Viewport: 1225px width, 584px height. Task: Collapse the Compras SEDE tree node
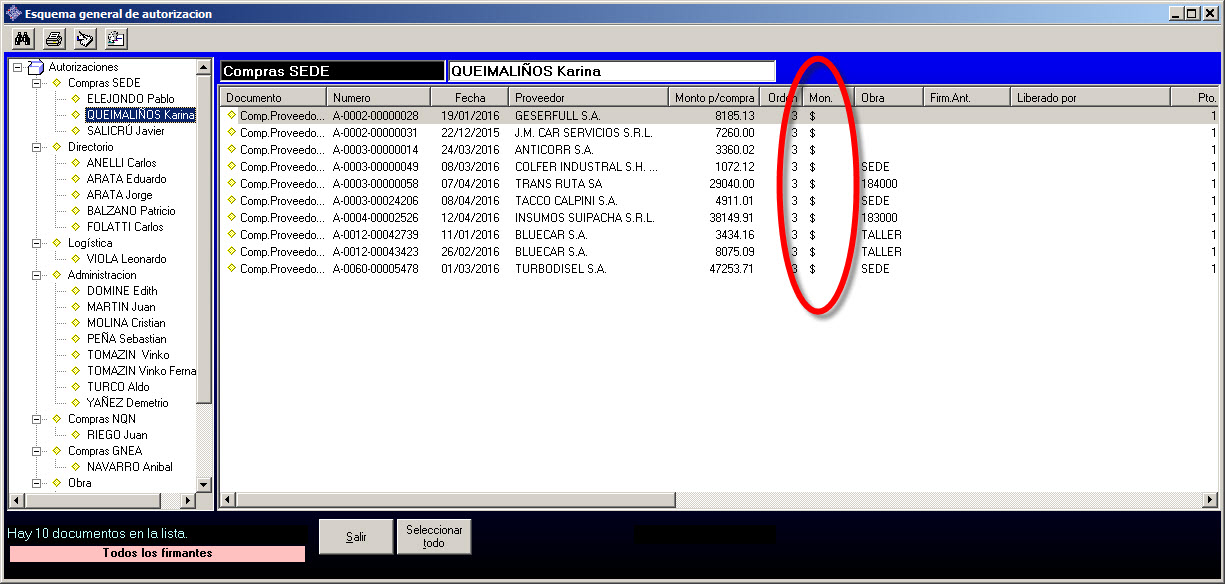click(x=37, y=83)
